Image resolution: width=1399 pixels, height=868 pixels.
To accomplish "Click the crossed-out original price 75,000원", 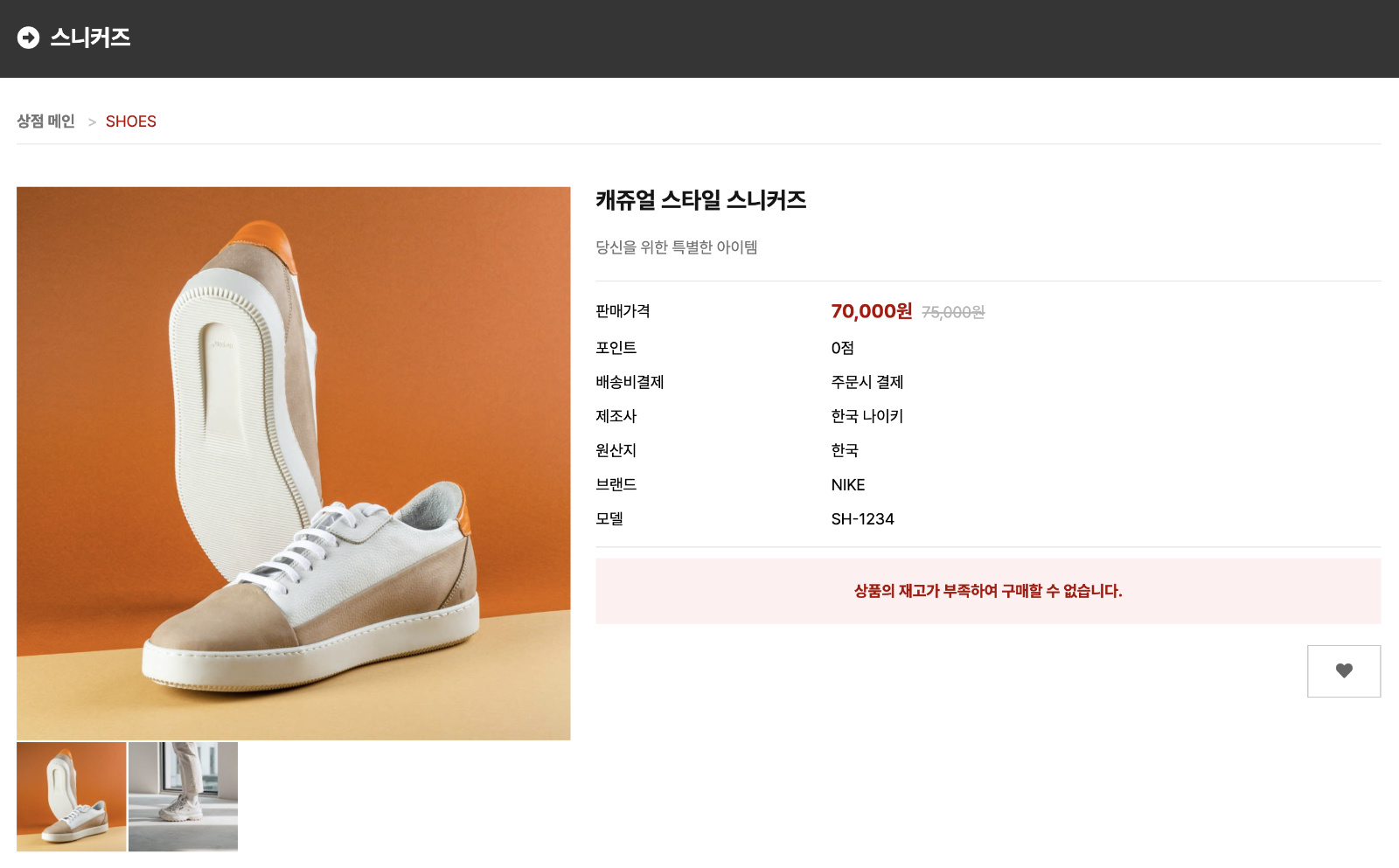I will 953,312.
